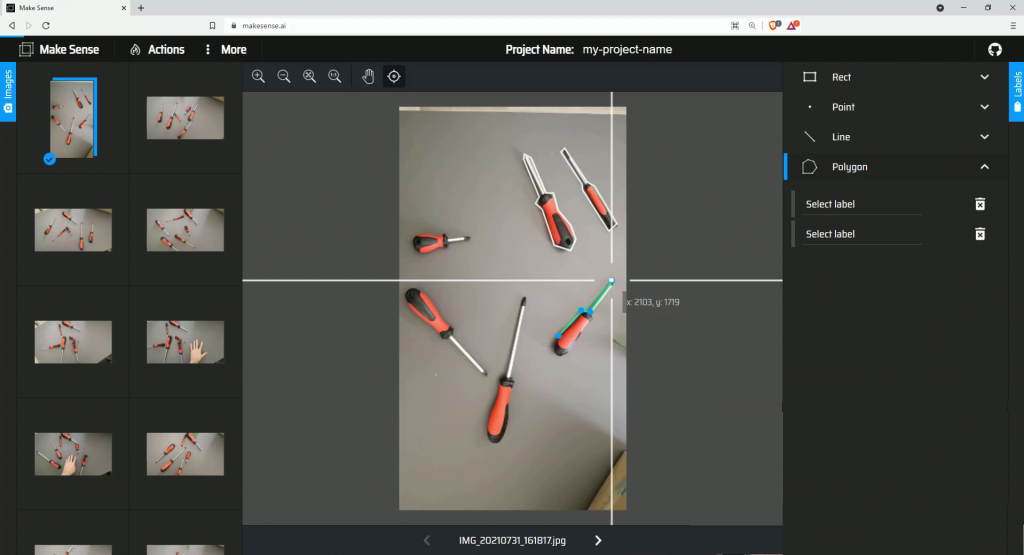Select the first checked image thumbnail
Screen dimensions: 1024x555
pos(72,118)
